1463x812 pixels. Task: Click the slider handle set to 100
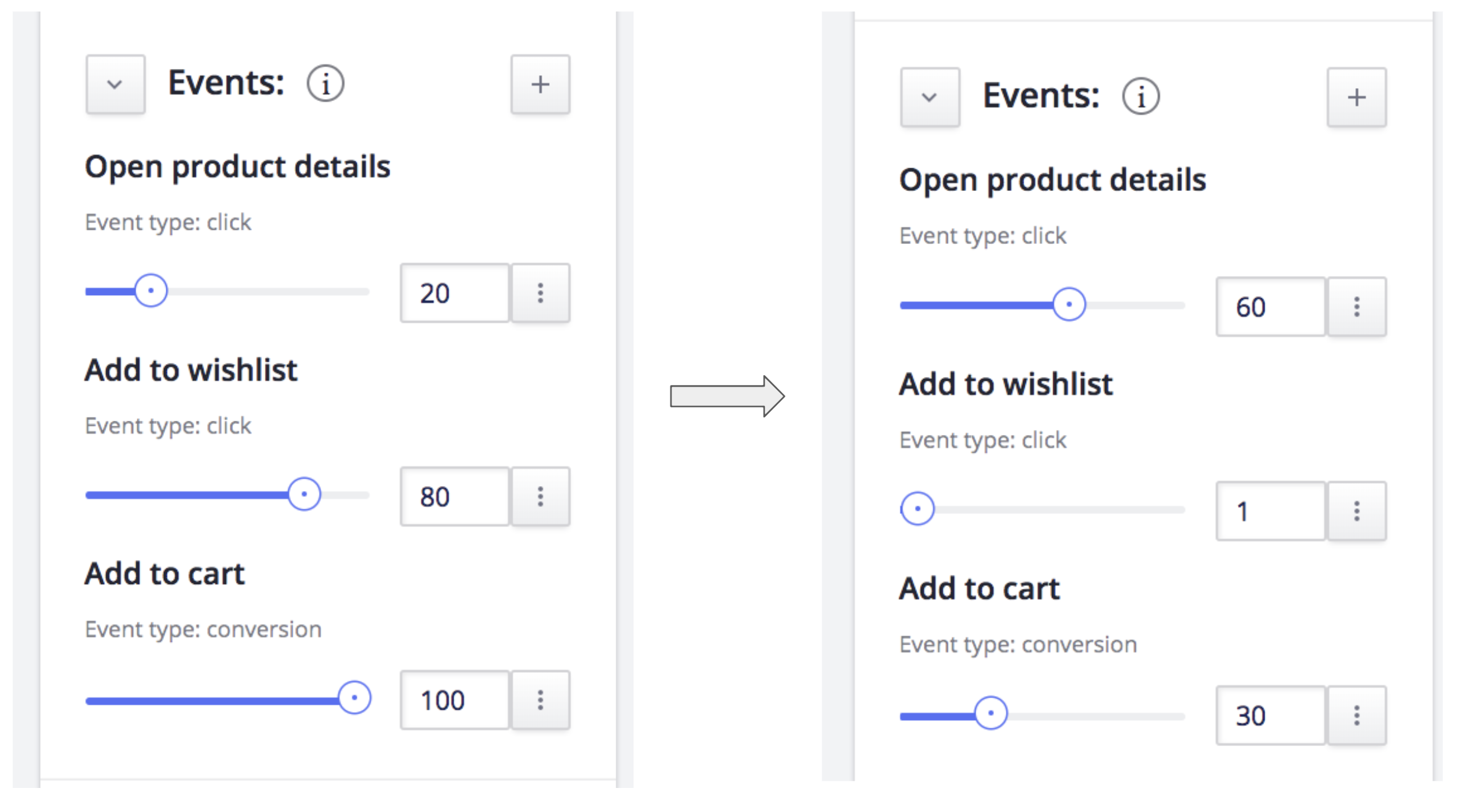354,698
